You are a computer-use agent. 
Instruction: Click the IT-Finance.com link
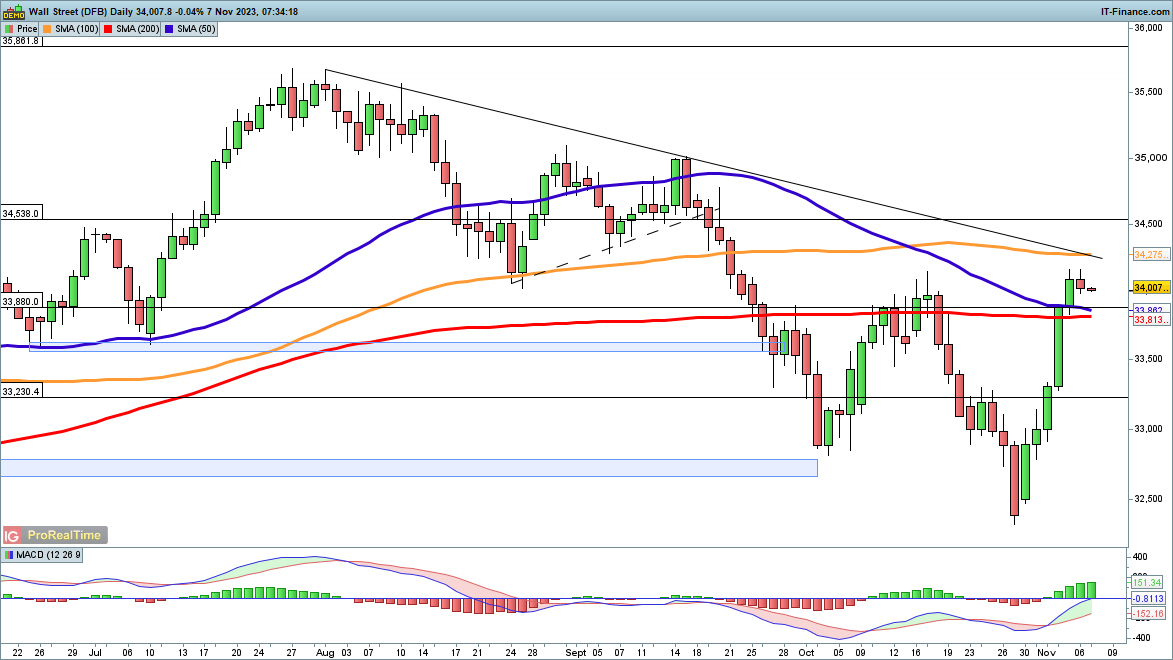tap(1134, 9)
